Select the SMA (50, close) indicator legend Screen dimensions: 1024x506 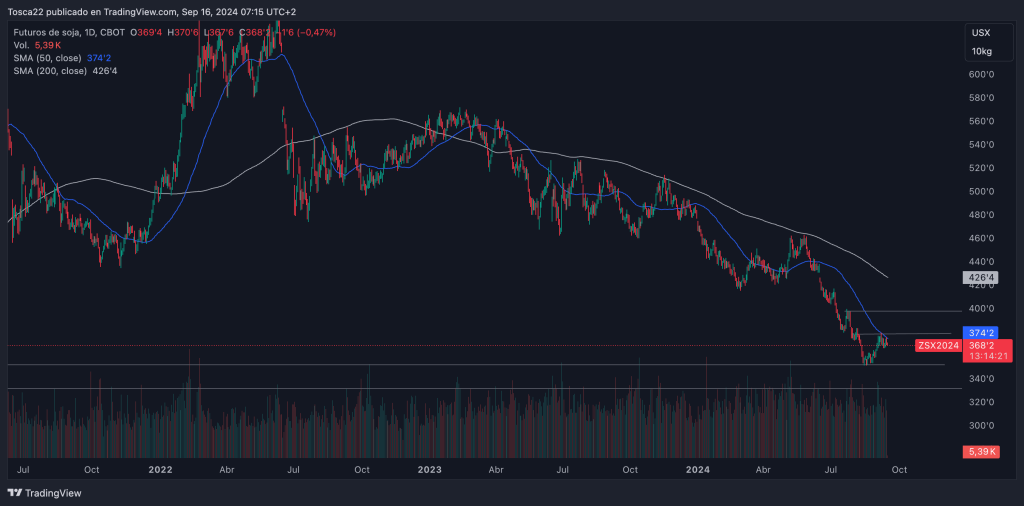(47, 59)
